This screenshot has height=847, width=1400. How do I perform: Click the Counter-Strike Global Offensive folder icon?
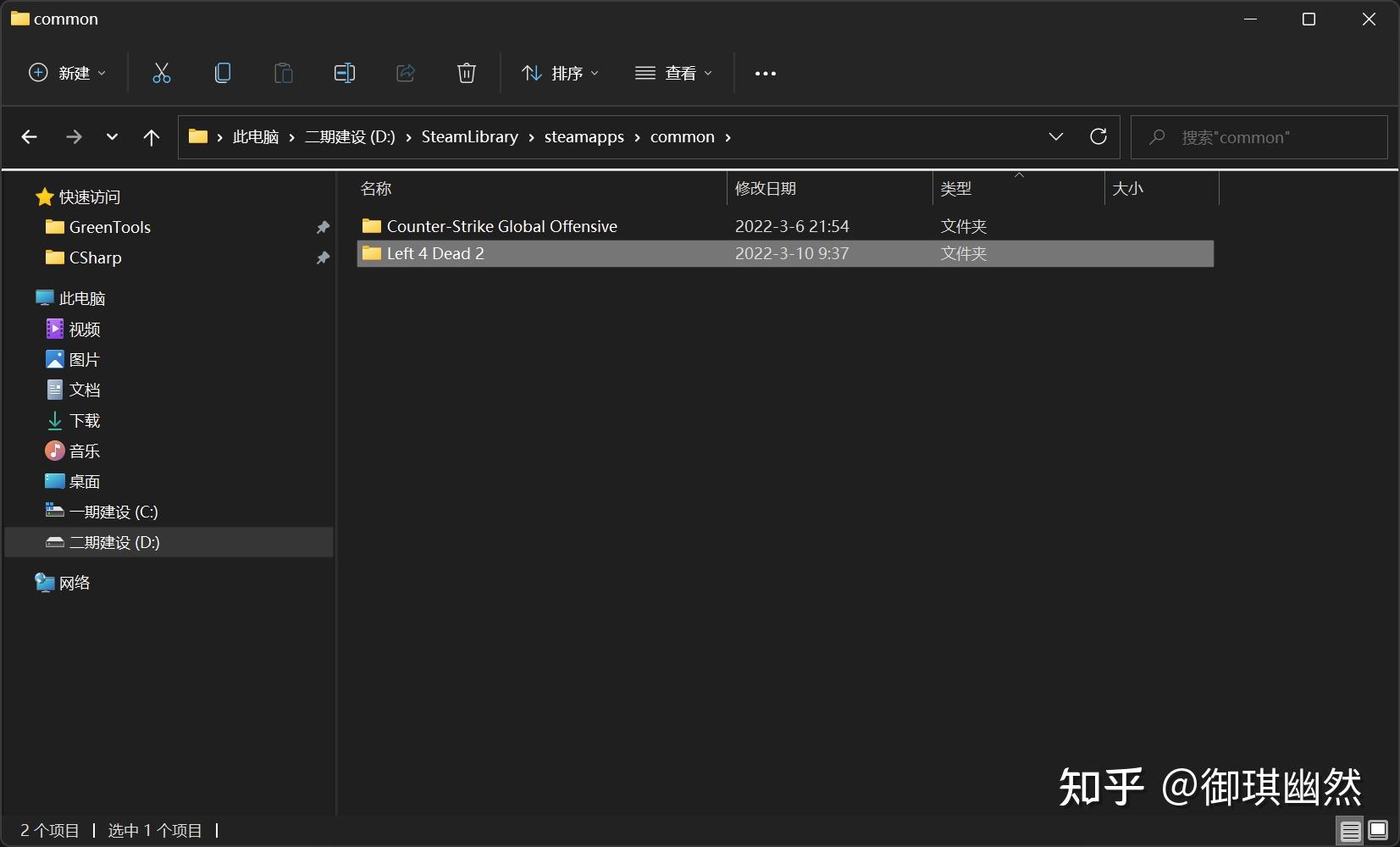(371, 225)
